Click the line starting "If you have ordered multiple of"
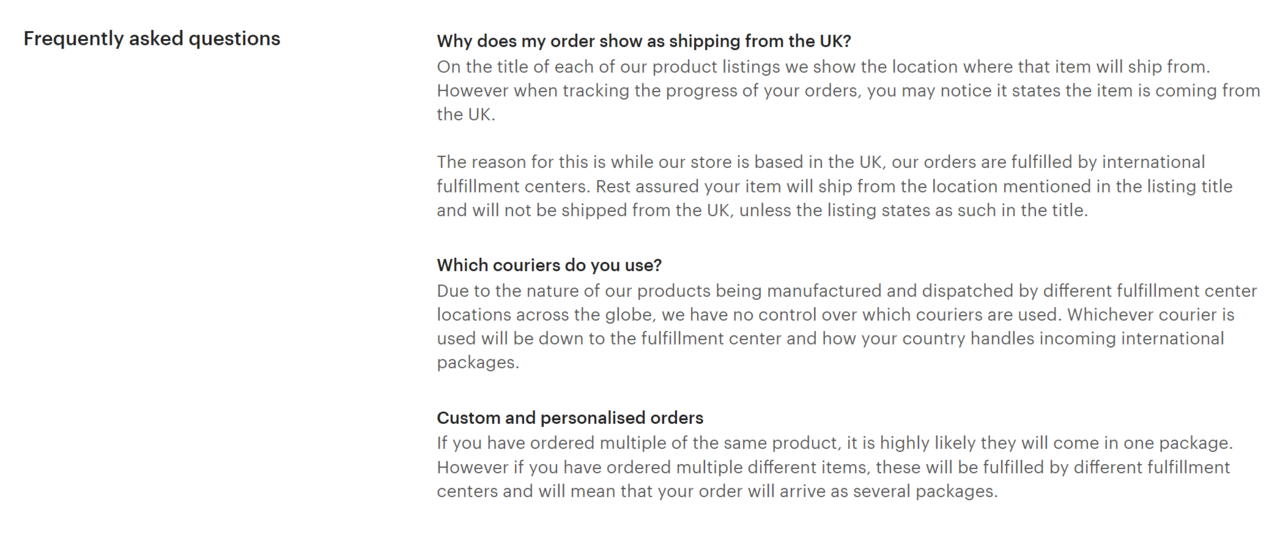1280x538 pixels. point(834,443)
